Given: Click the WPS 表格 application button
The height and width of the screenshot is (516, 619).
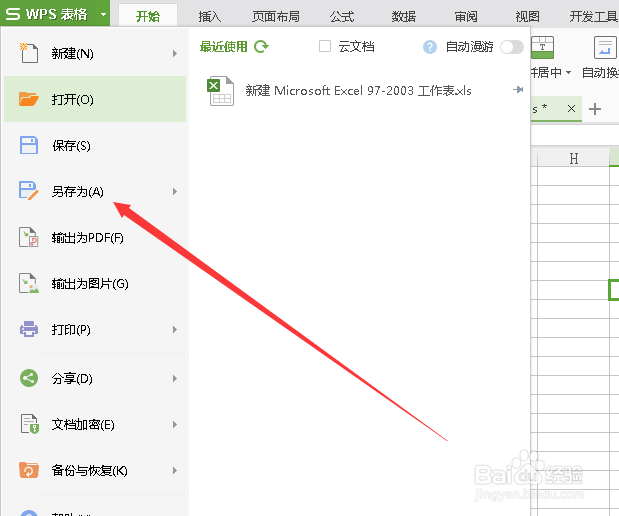Looking at the screenshot, I should (55, 14).
